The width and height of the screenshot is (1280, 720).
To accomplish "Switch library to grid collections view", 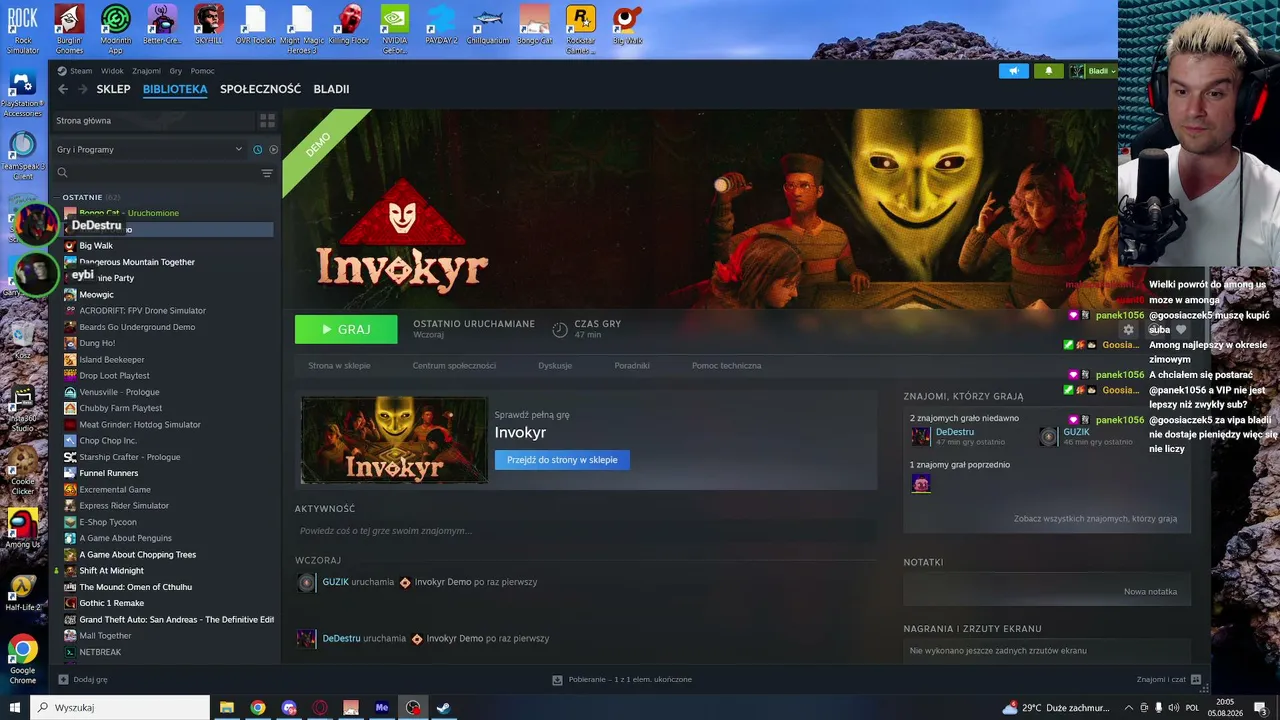I will pos(267,120).
